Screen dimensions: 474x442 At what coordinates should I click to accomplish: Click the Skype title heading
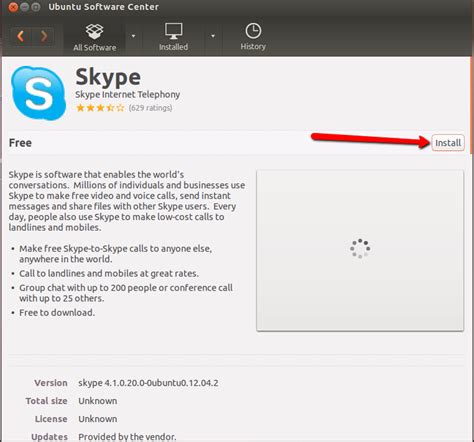pyautogui.click(x=108, y=77)
